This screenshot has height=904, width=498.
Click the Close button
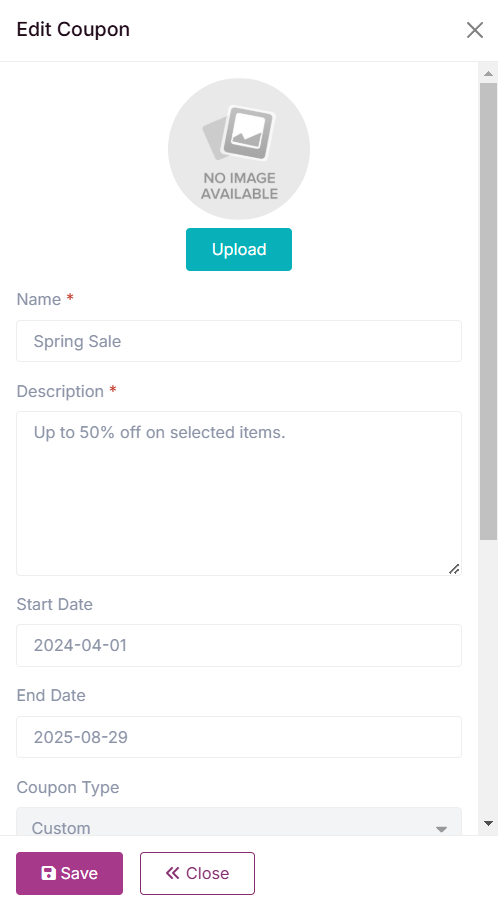point(197,873)
